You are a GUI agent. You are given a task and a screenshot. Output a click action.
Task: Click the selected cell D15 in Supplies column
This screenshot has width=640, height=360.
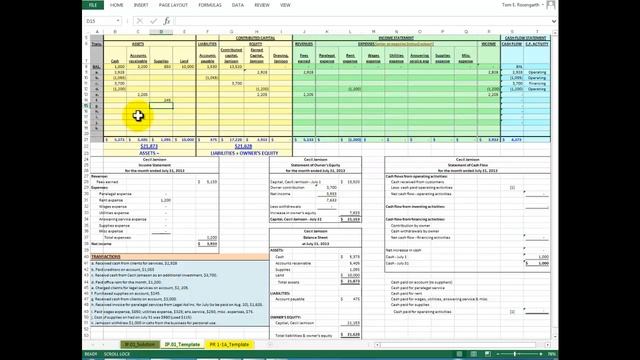[x=161, y=106]
